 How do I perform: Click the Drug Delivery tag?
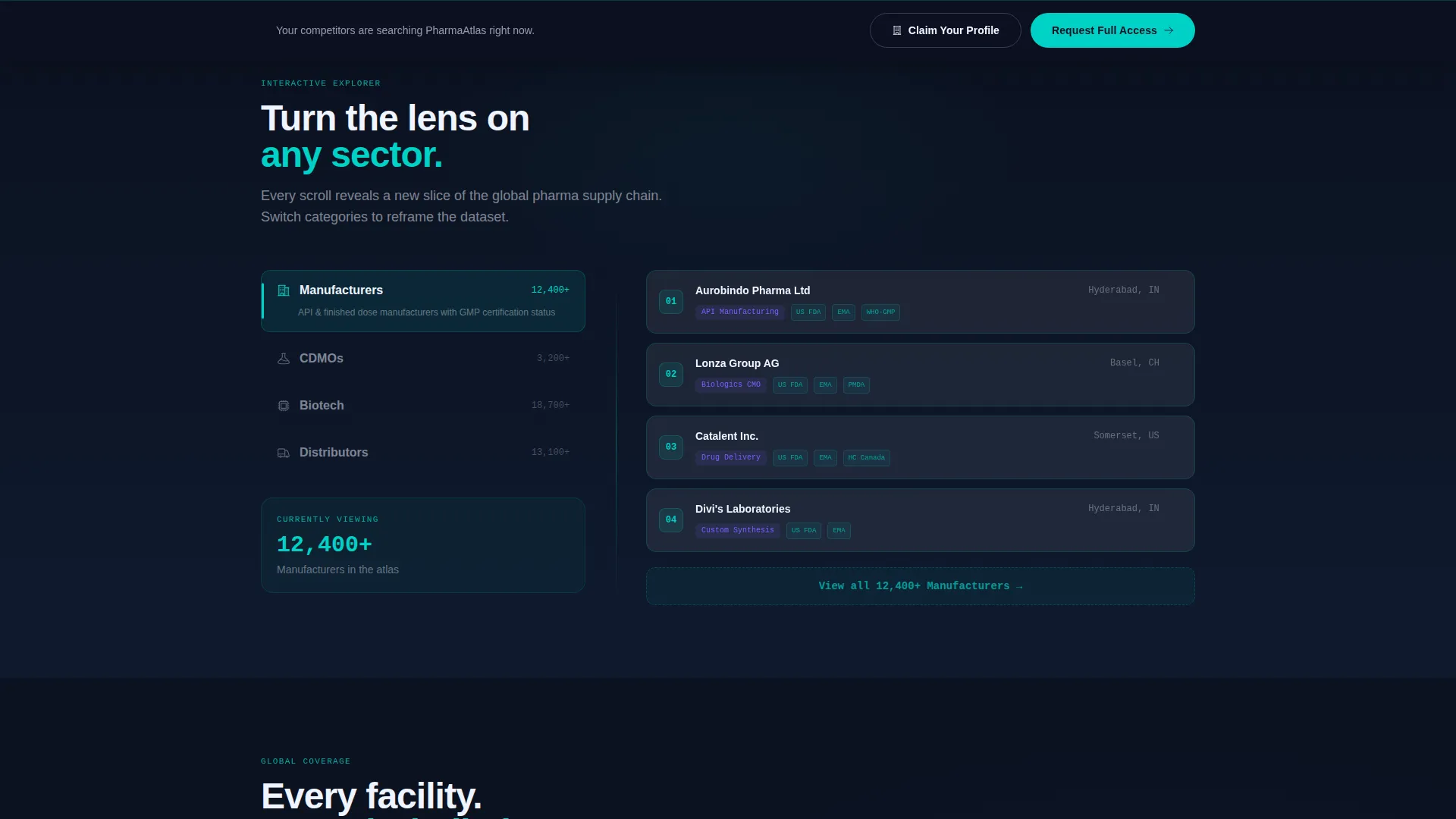pos(731,458)
